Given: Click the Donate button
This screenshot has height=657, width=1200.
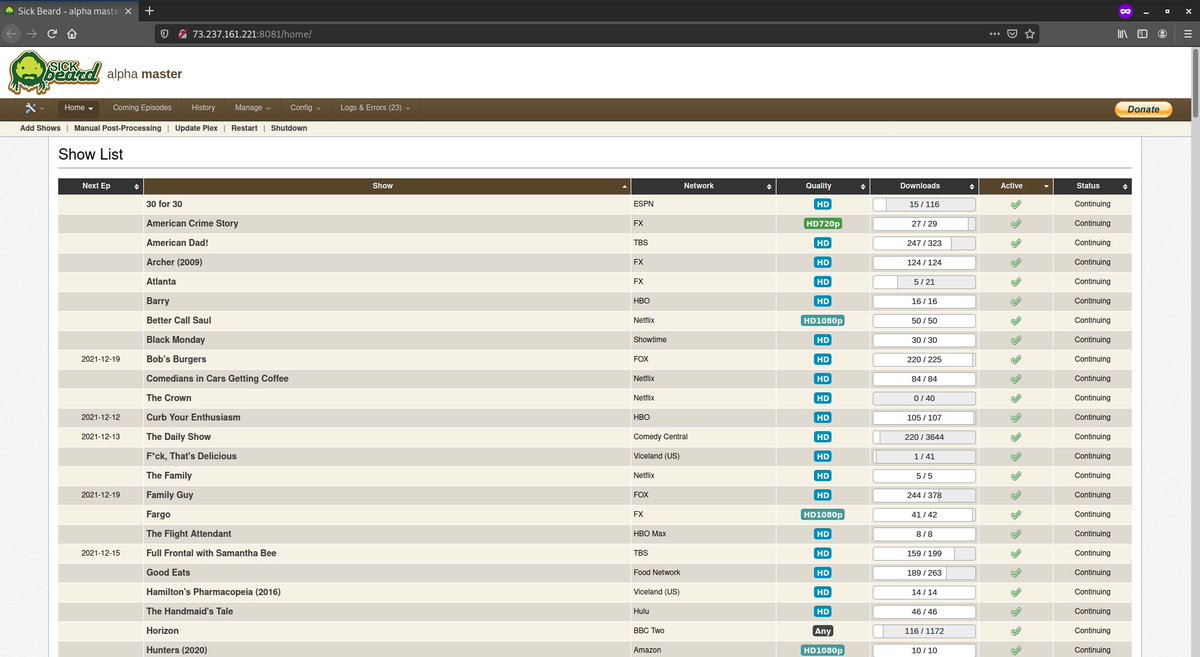Looking at the screenshot, I should pyautogui.click(x=1143, y=109).
